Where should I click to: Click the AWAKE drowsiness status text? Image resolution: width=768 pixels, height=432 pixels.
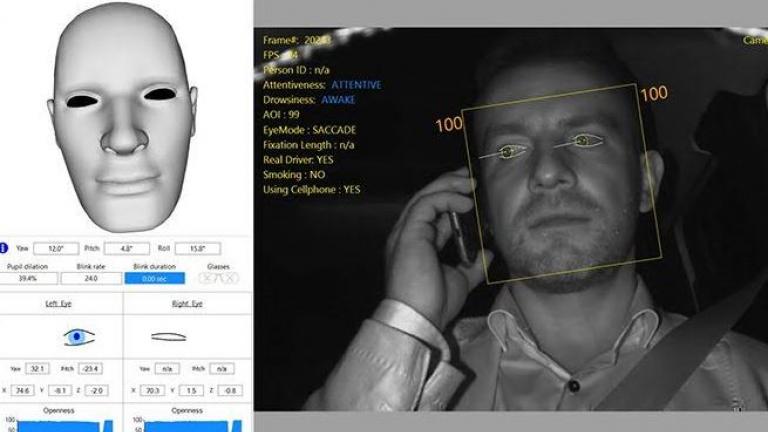click(x=338, y=101)
